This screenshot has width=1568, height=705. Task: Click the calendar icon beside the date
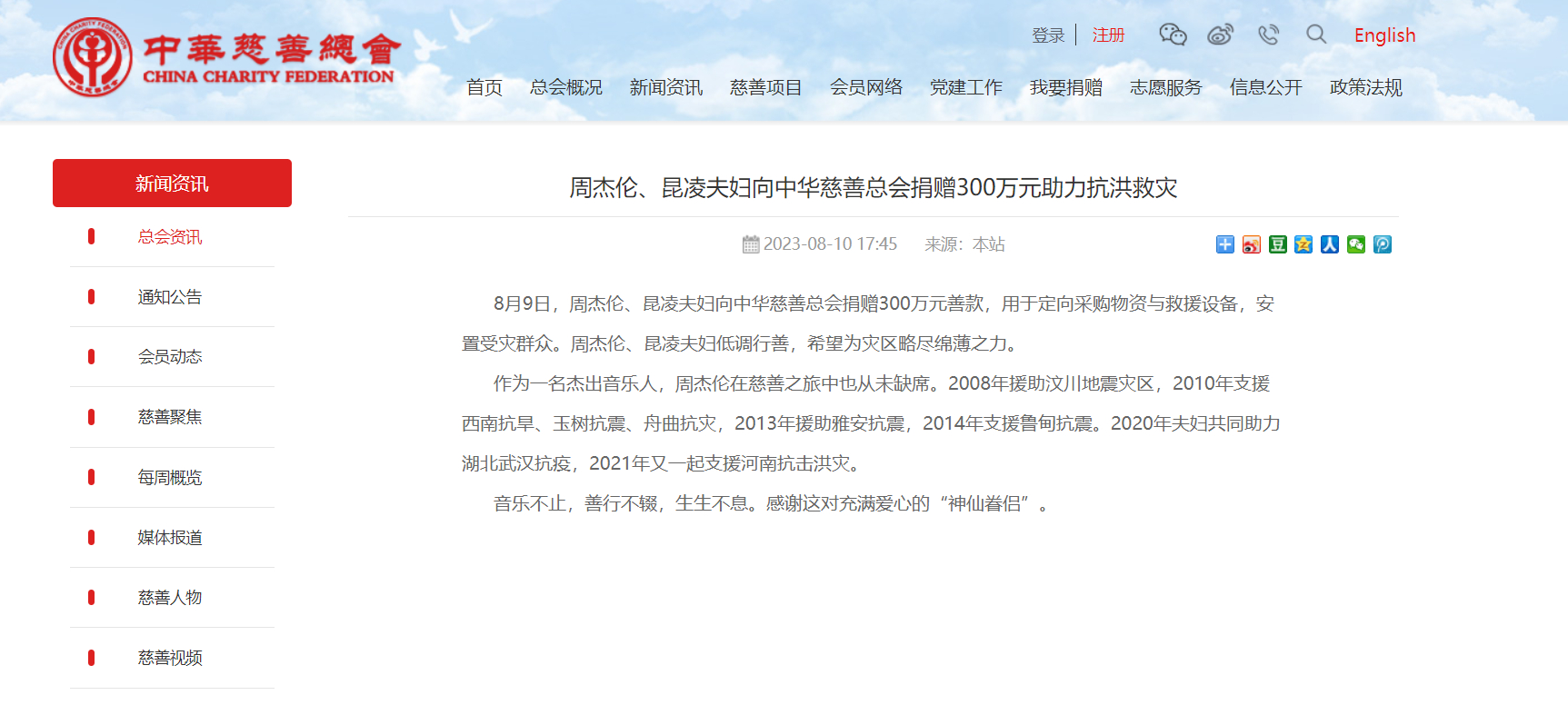tap(751, 244)
